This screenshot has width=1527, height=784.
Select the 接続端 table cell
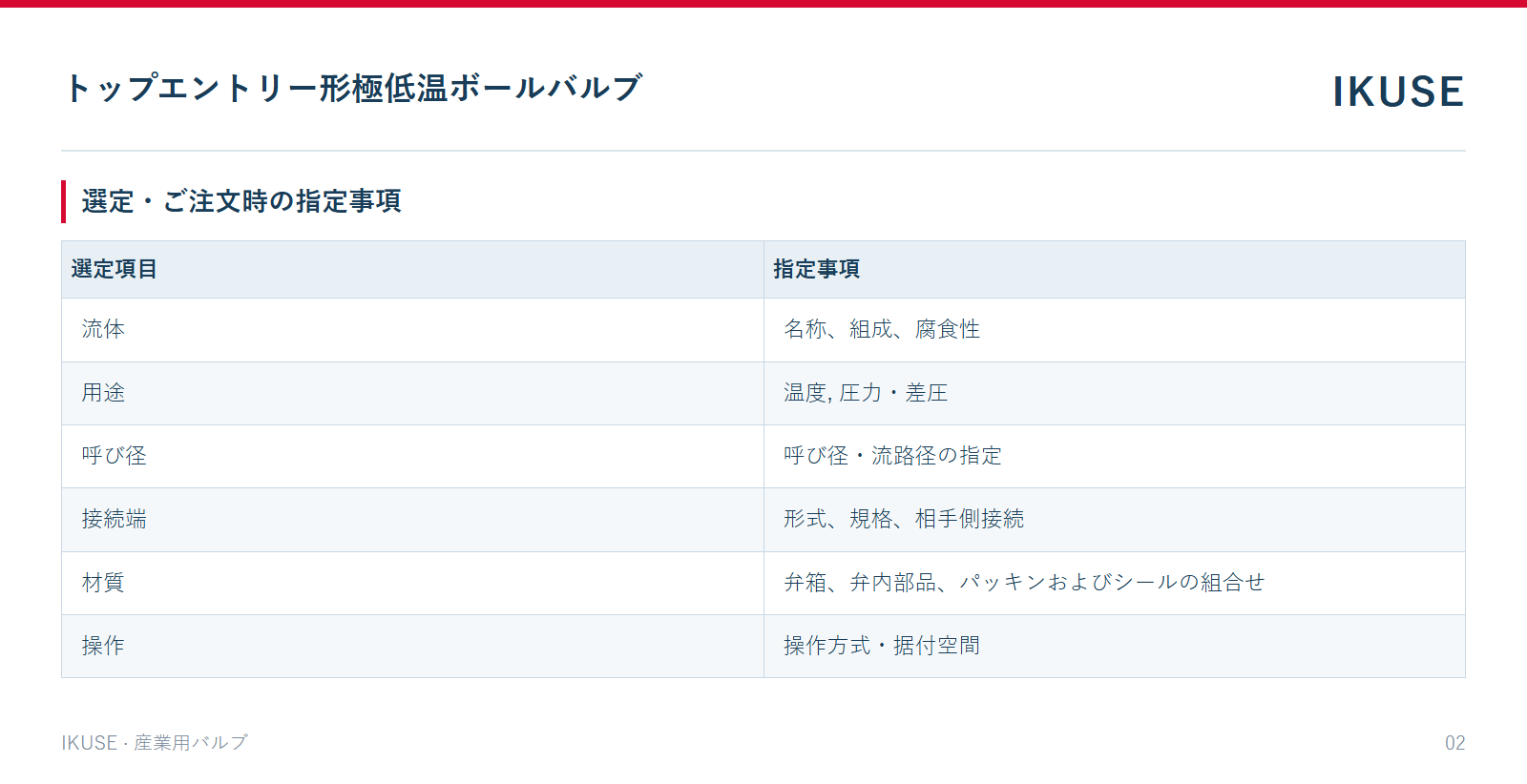pyautogui.click(x=412, y=520)
